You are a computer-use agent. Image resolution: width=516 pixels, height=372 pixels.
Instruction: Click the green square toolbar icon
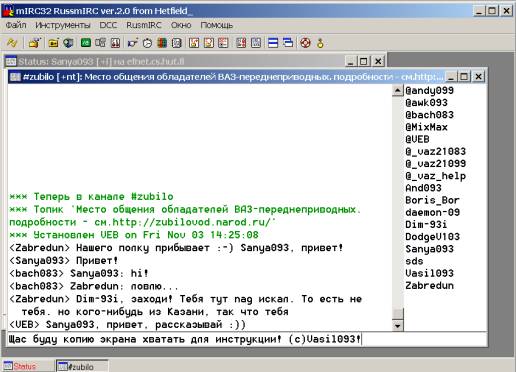pos(86,43)
